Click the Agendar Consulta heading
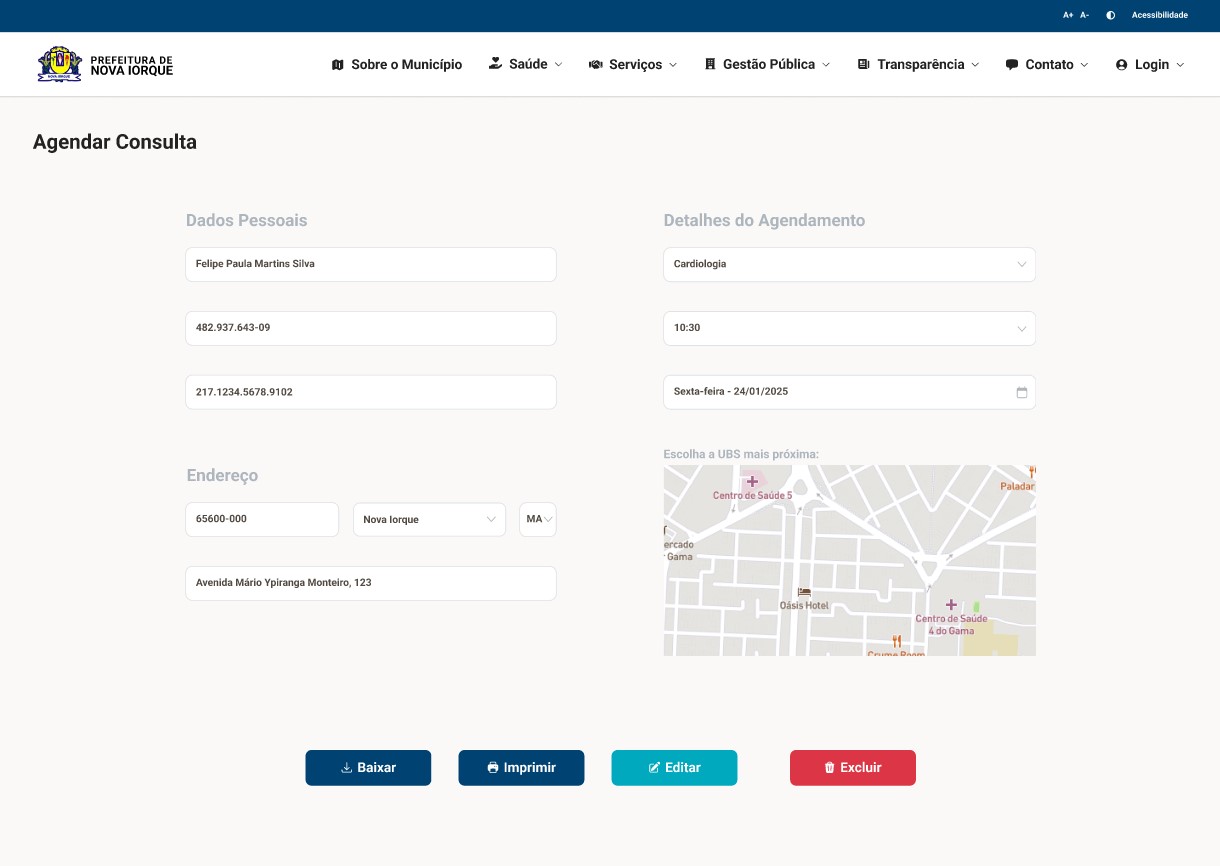Image resolution: width=1220 pixels, height=866 pixels. pos(115,142)
